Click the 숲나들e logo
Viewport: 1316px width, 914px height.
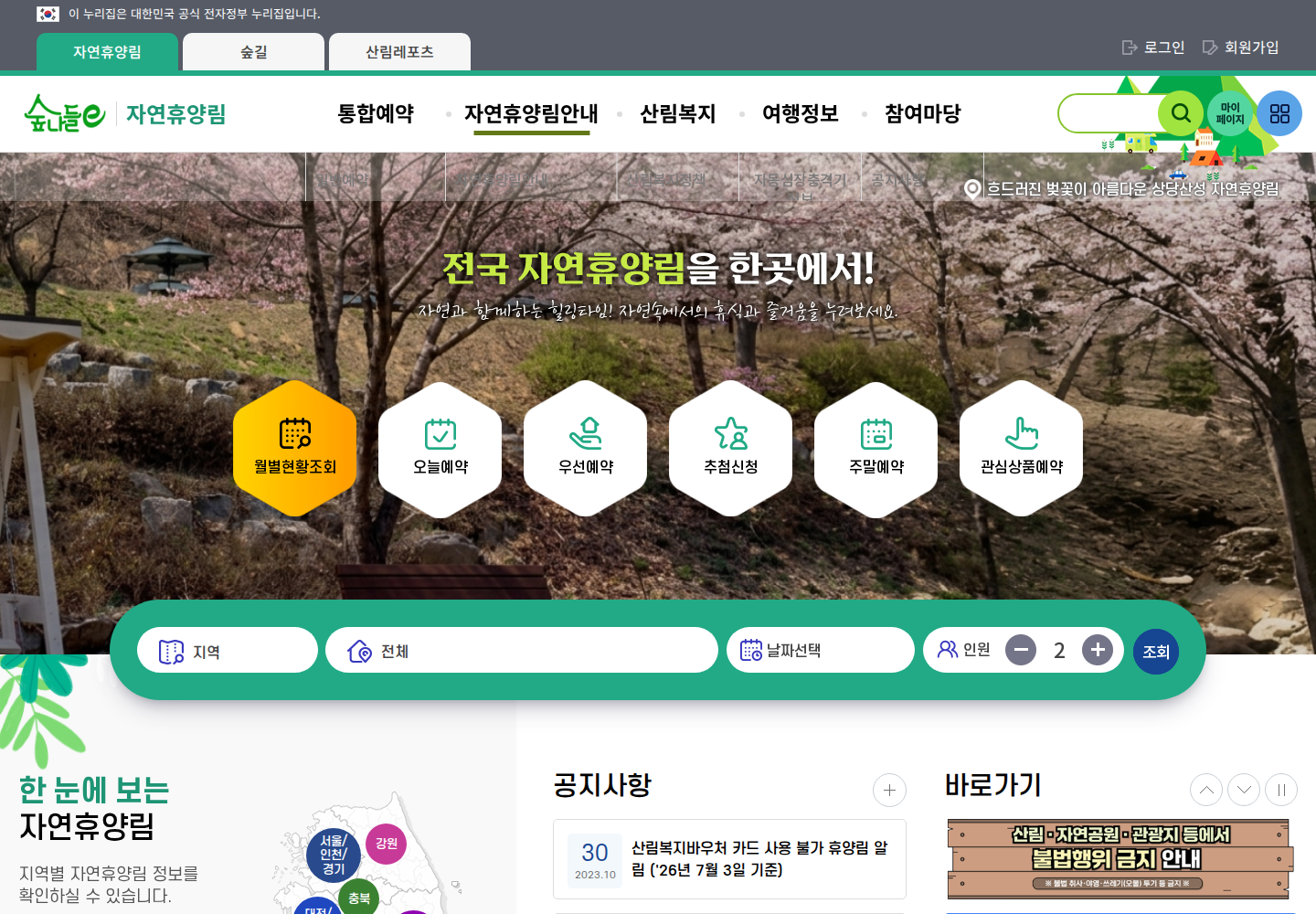pos(65,113)
